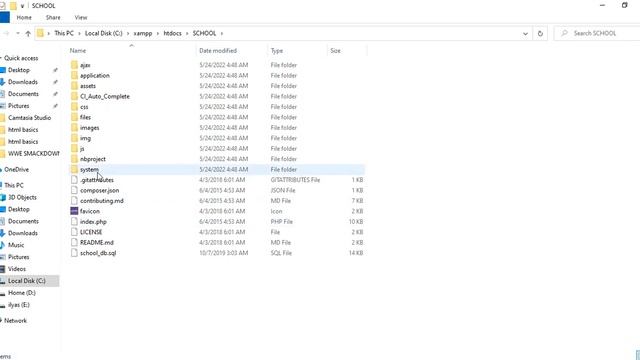
Task: Click the composer.json file icon
Action: point(74,190)
